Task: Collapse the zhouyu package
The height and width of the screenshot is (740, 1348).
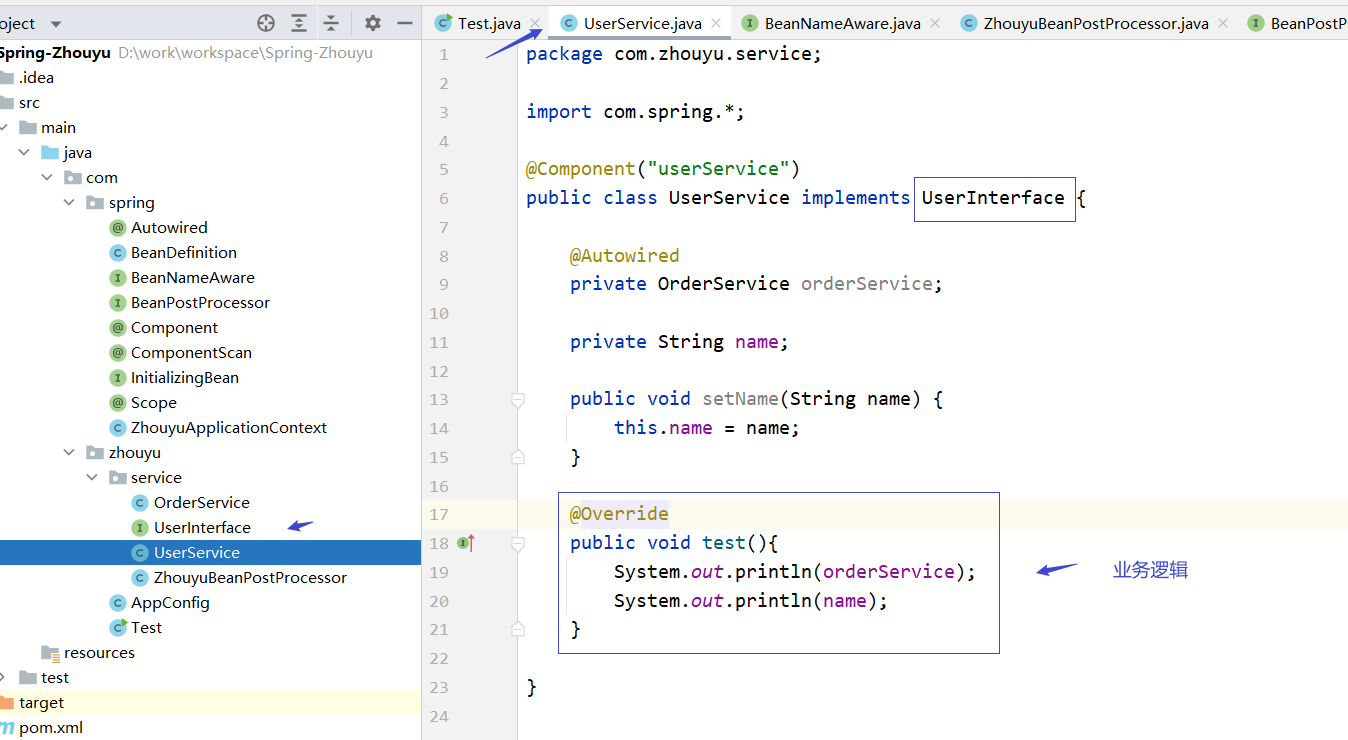Action: [x=70, y=452]
